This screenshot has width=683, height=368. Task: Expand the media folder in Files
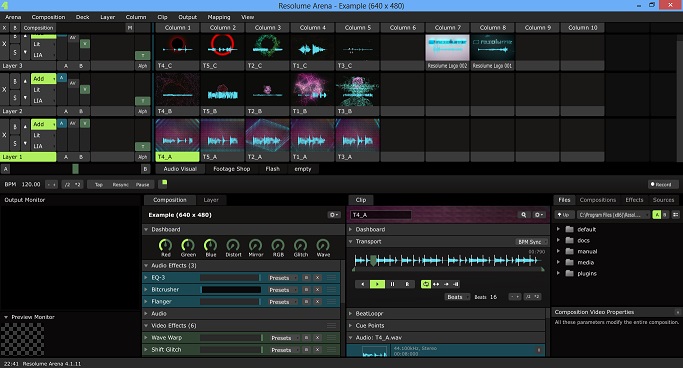tap(558, 262)
